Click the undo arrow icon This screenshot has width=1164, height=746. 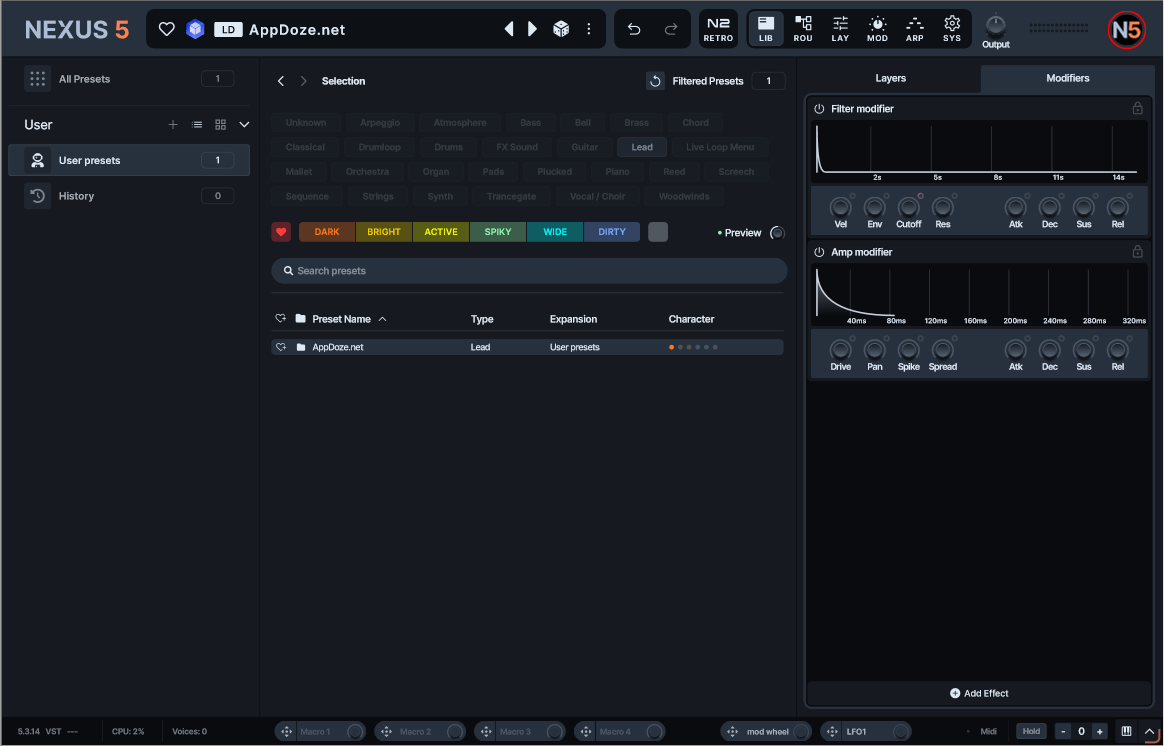[x=634, y=29]
